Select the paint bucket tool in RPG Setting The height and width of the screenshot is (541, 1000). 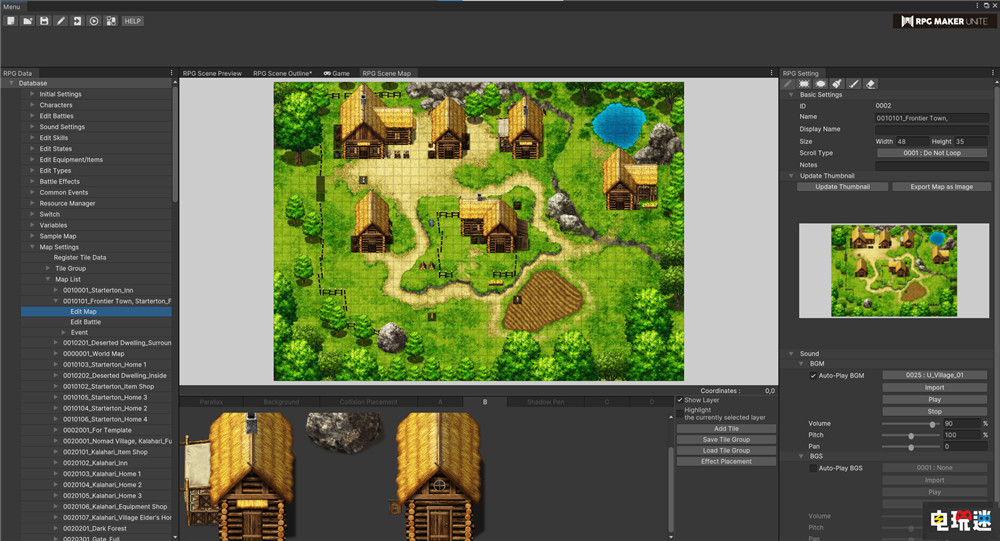pos(836,84)
